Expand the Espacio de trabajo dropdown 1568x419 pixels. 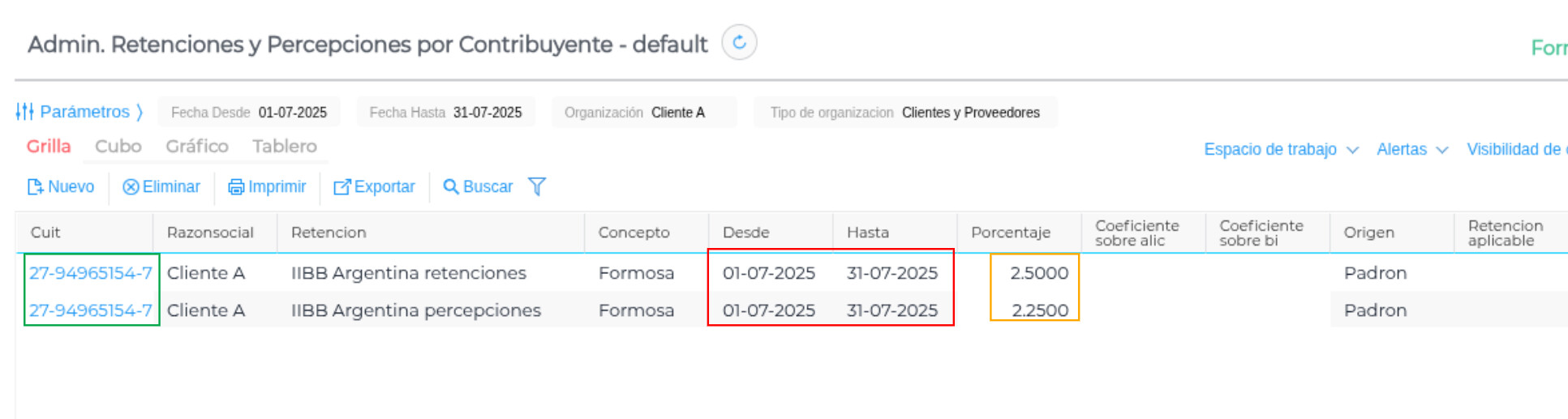[1280, 150]
